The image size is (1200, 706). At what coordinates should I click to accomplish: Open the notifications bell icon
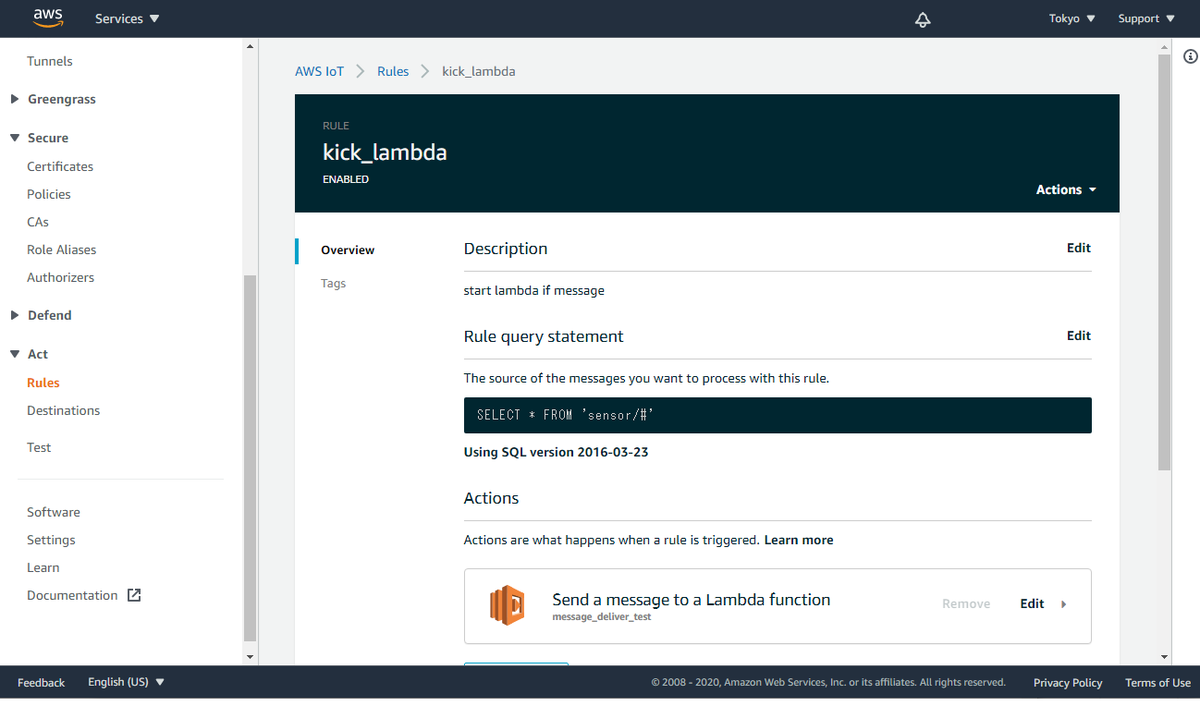pyautogui.click(x=923, y=19)
